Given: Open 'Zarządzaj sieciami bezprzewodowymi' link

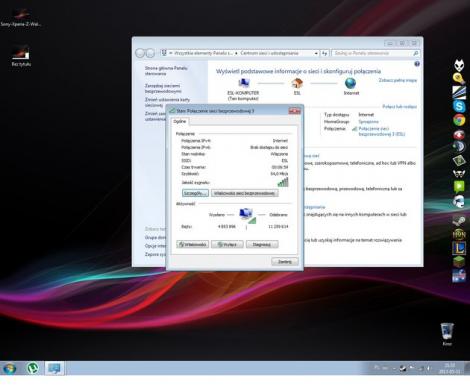Looking at the screenshot, I should pos(163,88).
